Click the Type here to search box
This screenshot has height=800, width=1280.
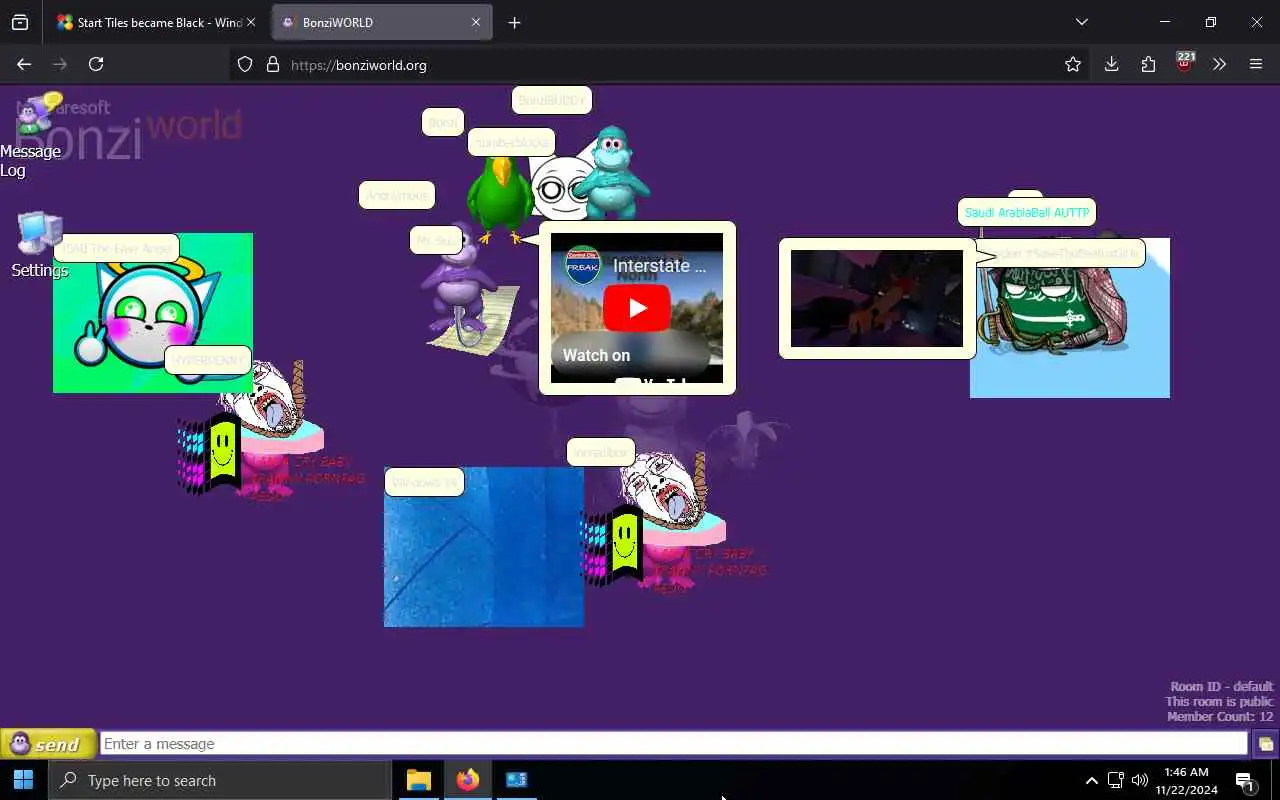point(220,780)
